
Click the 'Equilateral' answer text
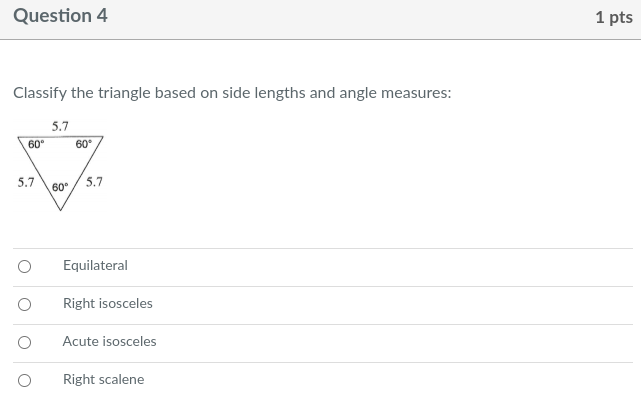(x=95, y=266)
